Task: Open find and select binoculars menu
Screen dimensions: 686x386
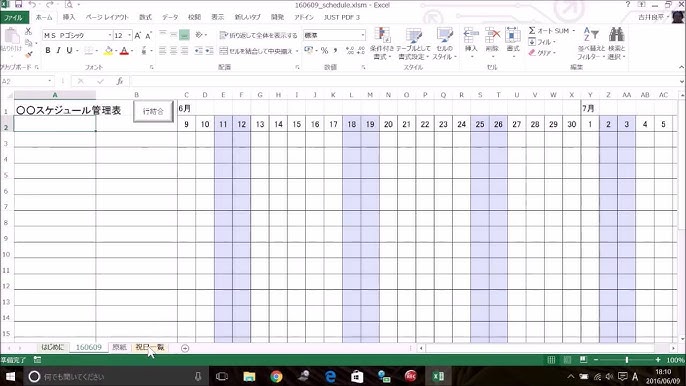Action: click(616, 44)
